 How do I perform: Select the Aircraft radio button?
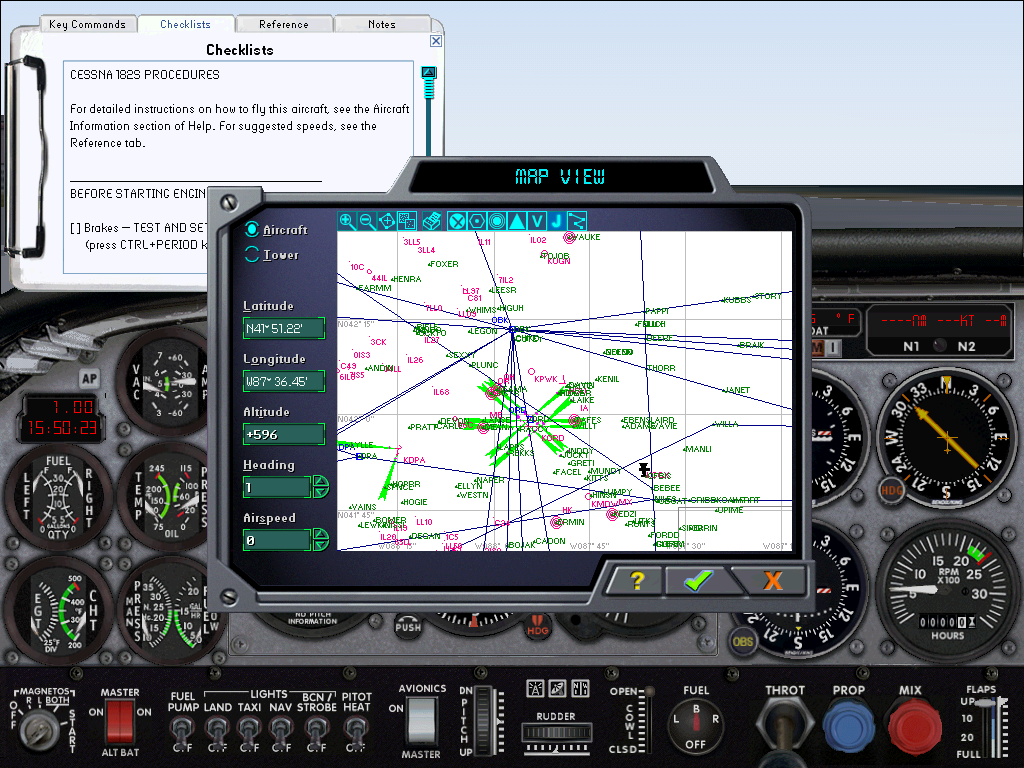[x=251, y=229]
